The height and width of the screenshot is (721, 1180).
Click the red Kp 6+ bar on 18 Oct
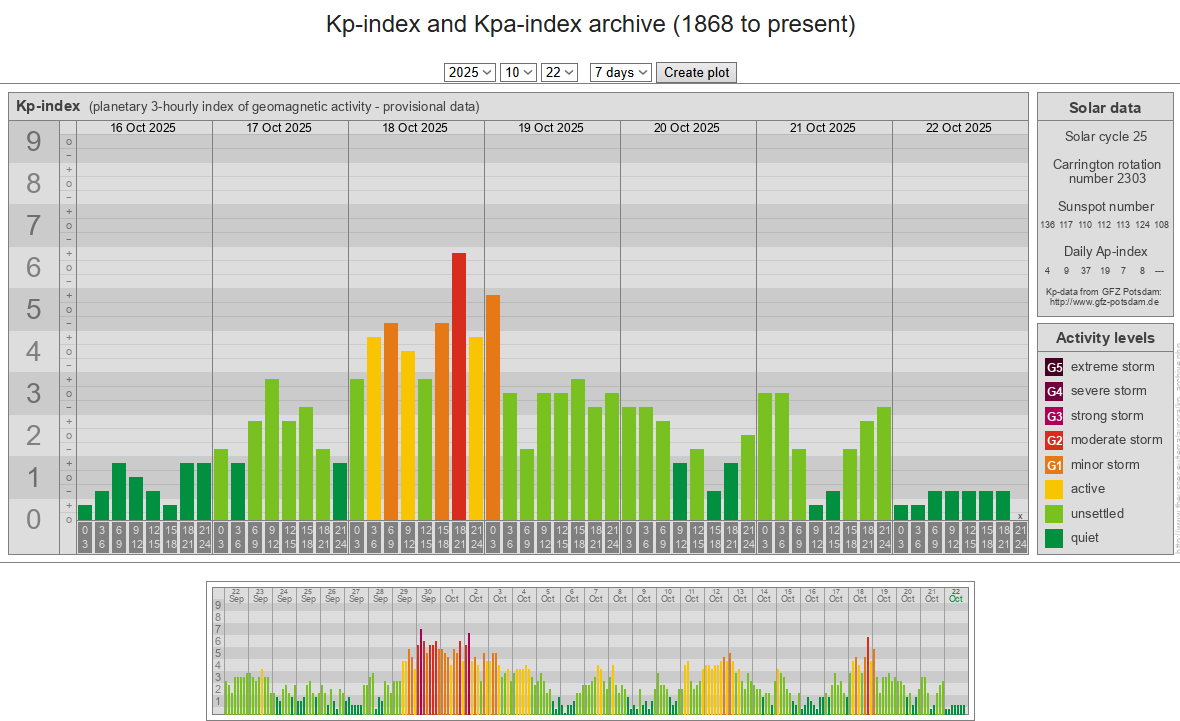click(459, 387)
